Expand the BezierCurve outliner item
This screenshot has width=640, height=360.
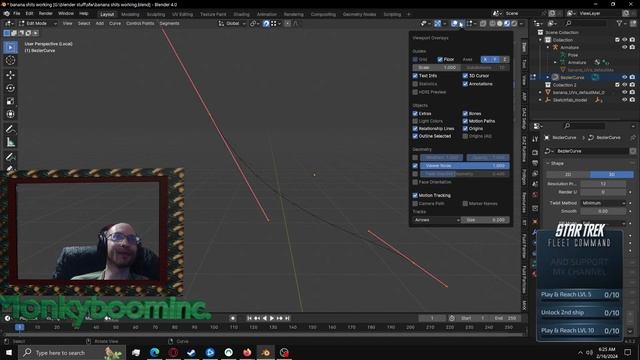[x=548, y=78]
